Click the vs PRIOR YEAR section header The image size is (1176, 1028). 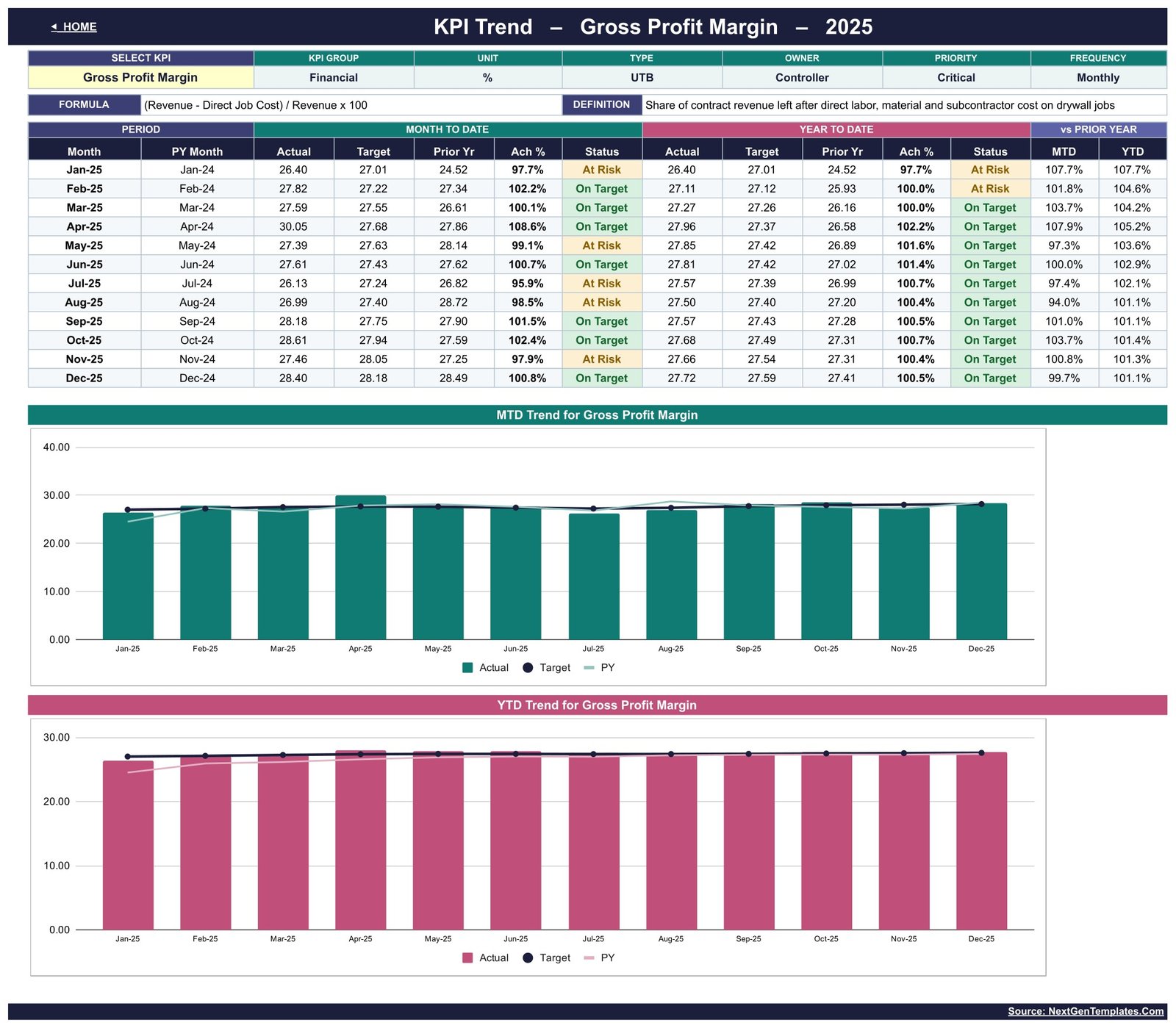(x=1098, y=129)
